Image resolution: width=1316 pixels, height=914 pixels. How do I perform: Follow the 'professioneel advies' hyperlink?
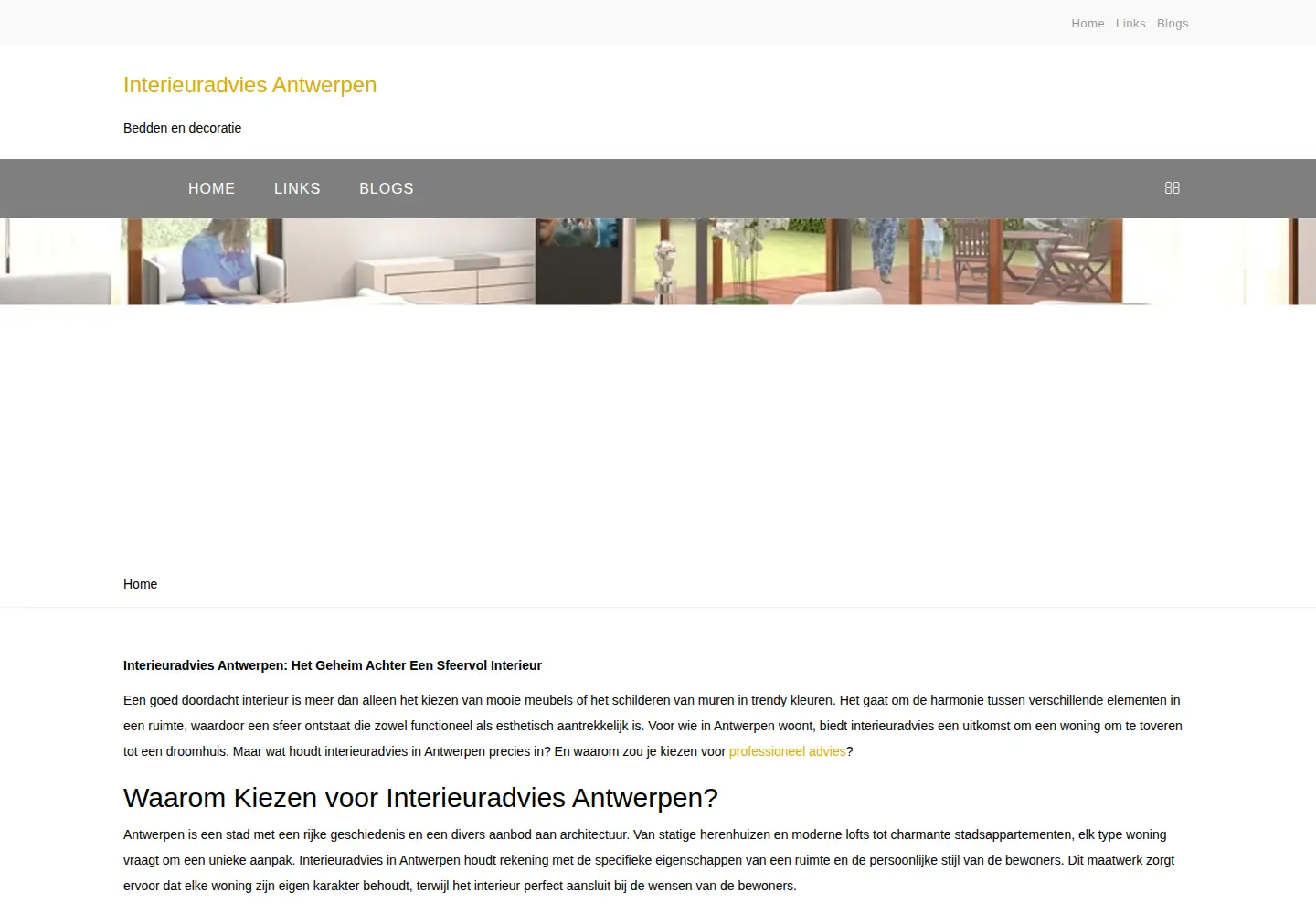point(787,751)
